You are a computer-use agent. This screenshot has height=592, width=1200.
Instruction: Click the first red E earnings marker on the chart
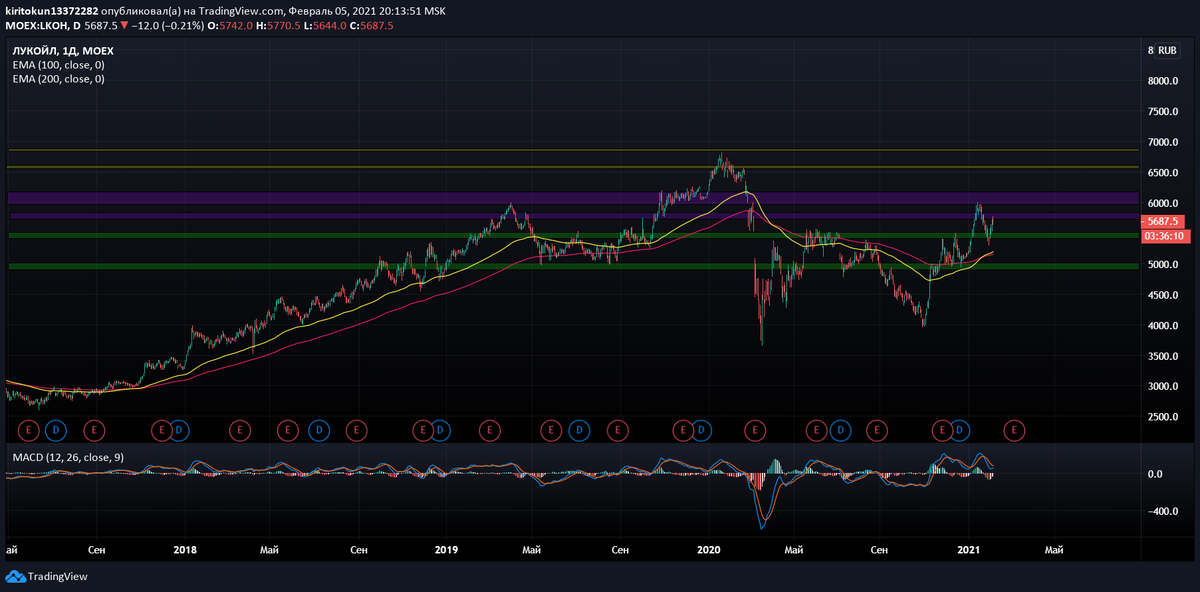coord(29,429)
